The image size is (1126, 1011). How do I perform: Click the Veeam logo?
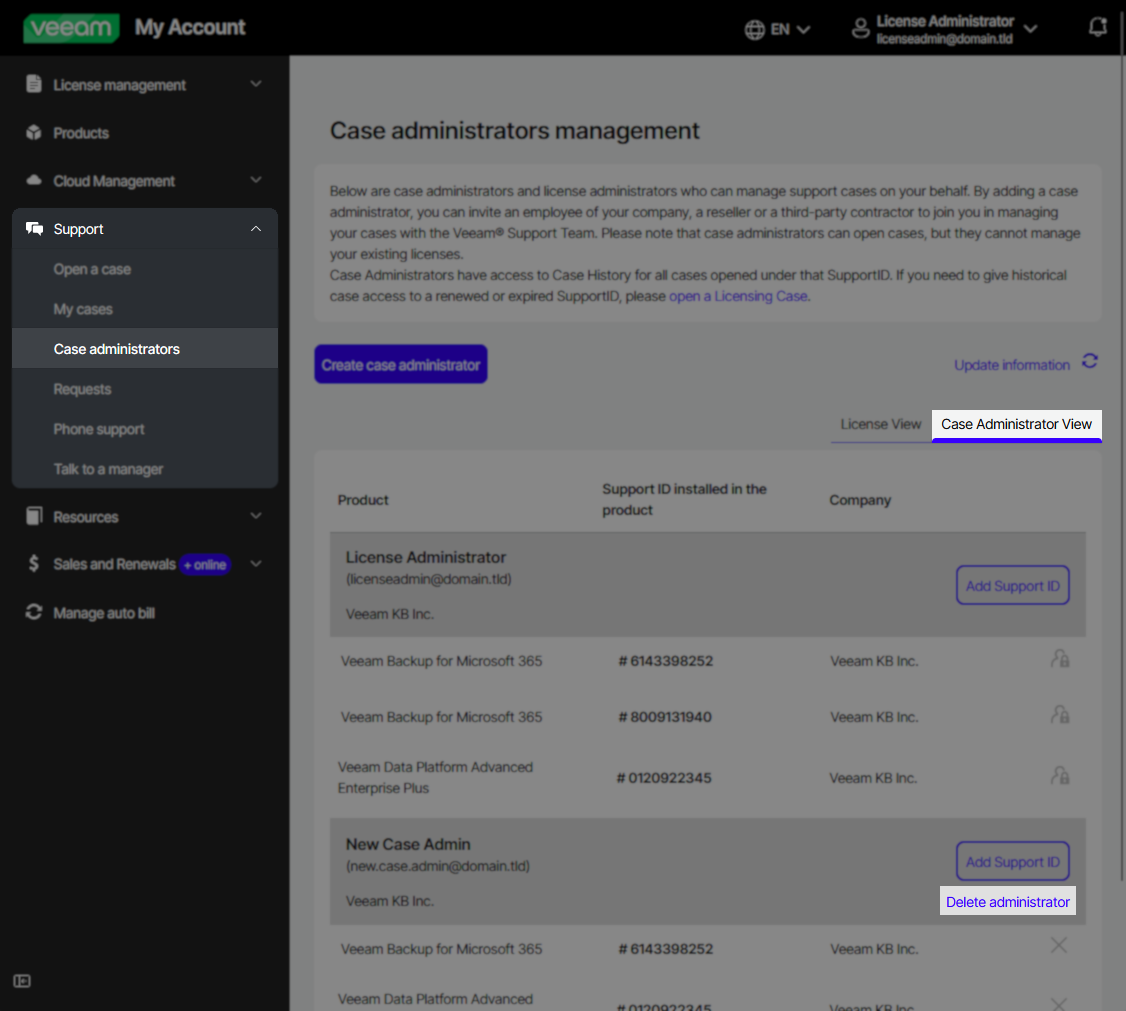pyautogui.click(x=70, y=27)
